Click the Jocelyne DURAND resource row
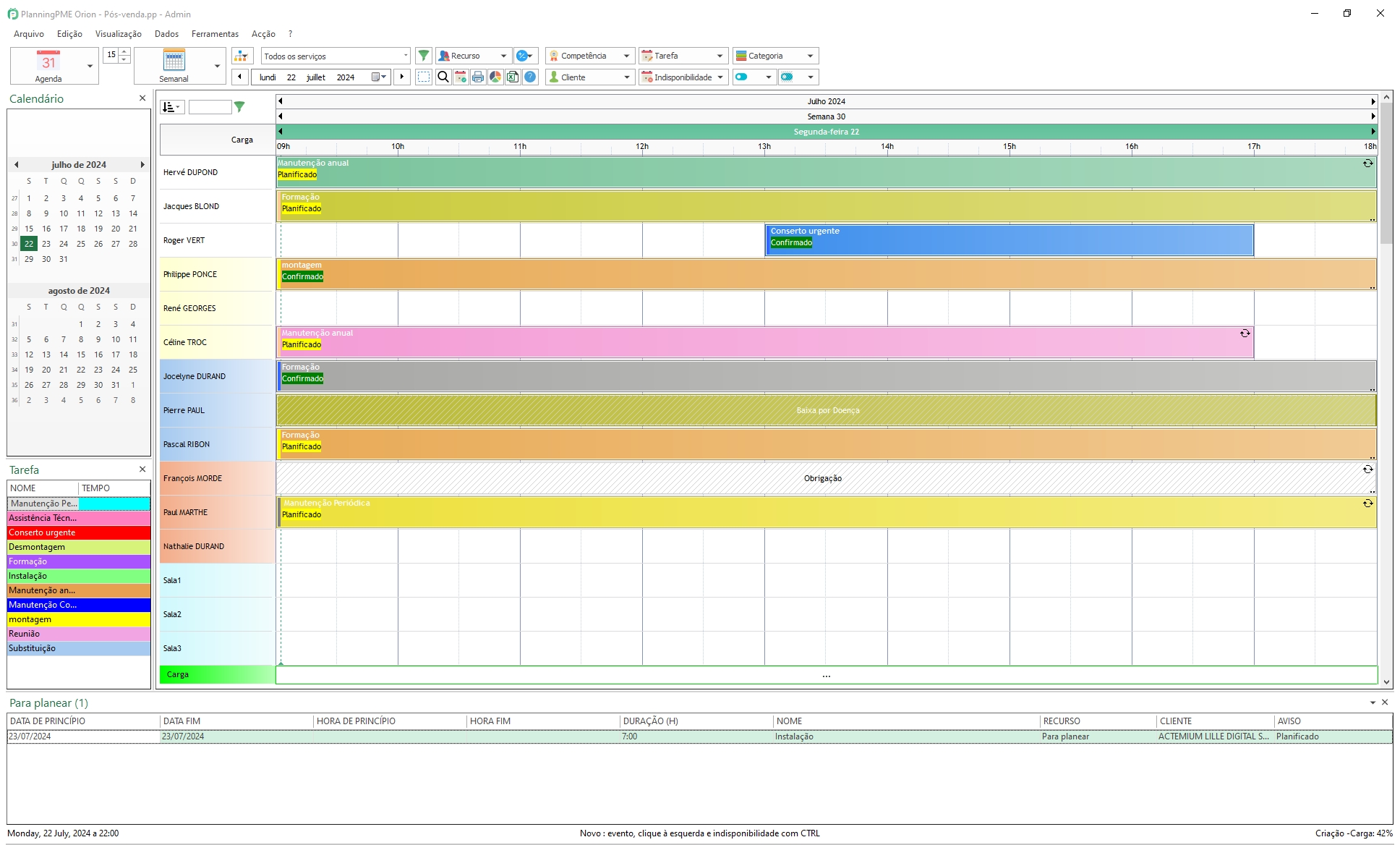 (217, 376)
